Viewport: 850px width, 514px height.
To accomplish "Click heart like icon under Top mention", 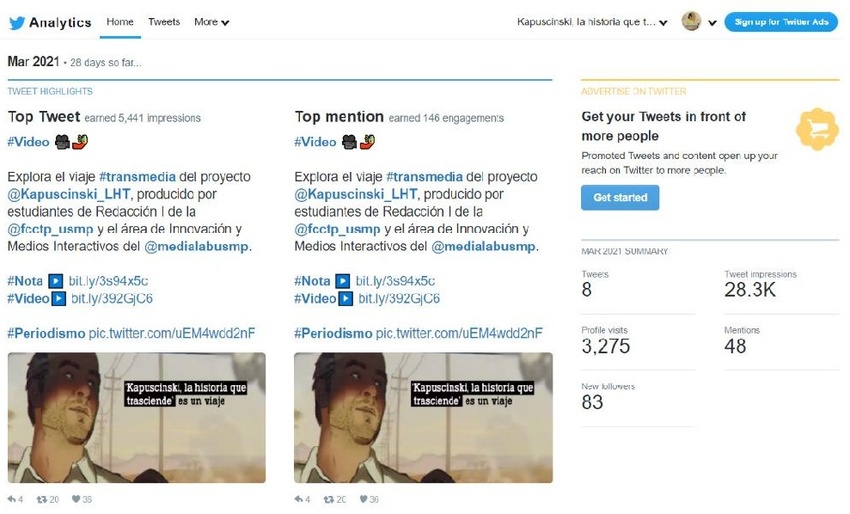I will tap(363, 499).
